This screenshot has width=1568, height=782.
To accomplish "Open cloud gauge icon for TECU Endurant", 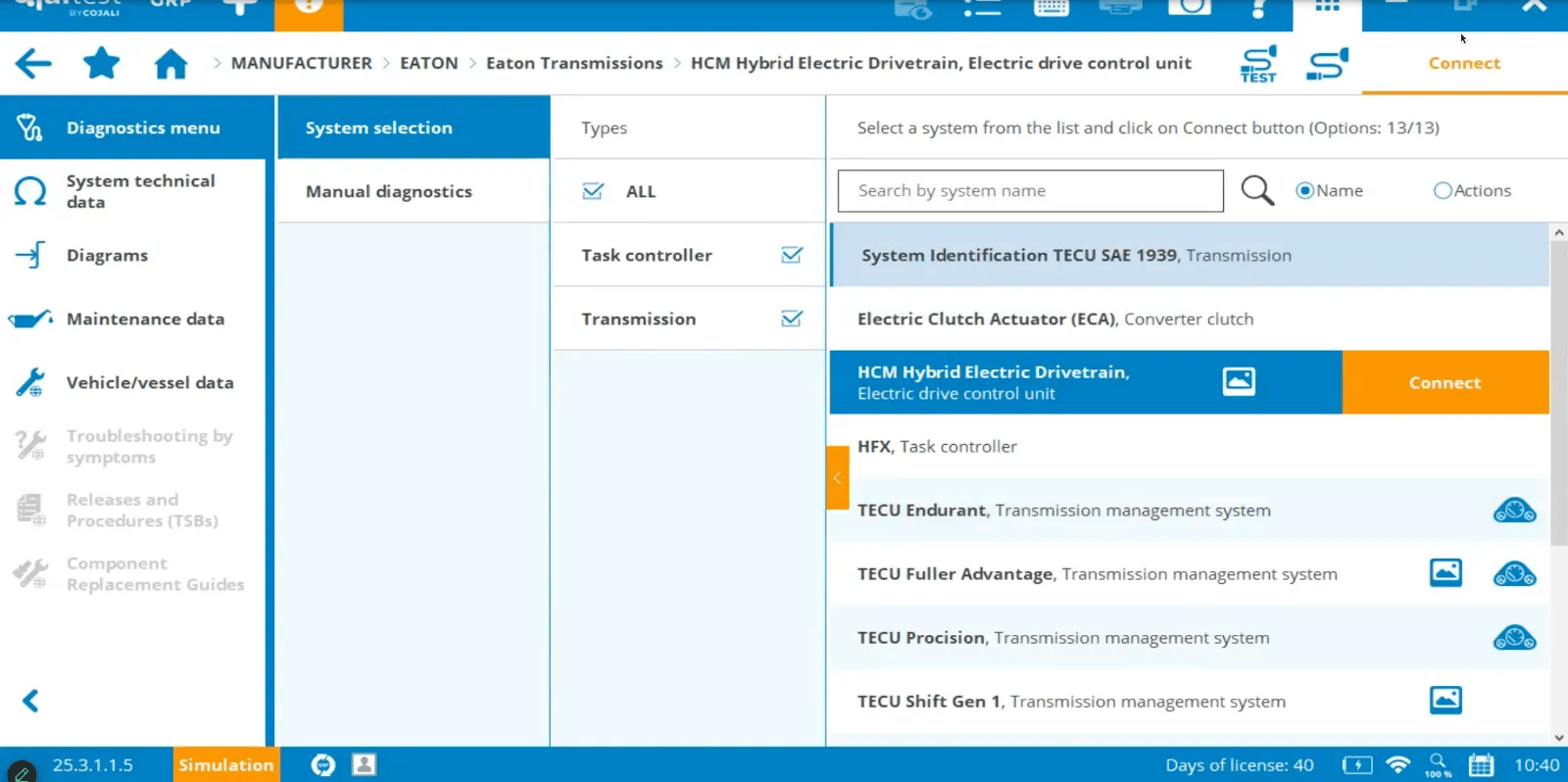I will point(1514,511).
